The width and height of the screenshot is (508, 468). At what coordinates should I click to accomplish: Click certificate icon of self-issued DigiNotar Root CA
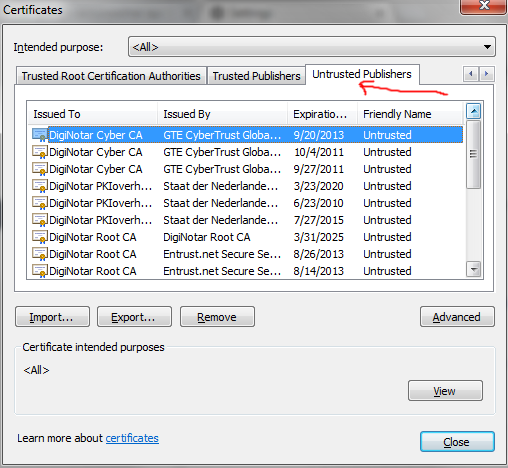[40, 237]
